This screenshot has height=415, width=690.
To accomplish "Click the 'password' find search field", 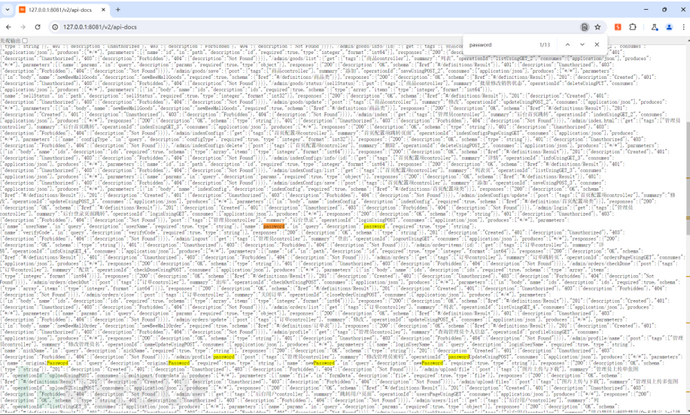I will point(500,44).
